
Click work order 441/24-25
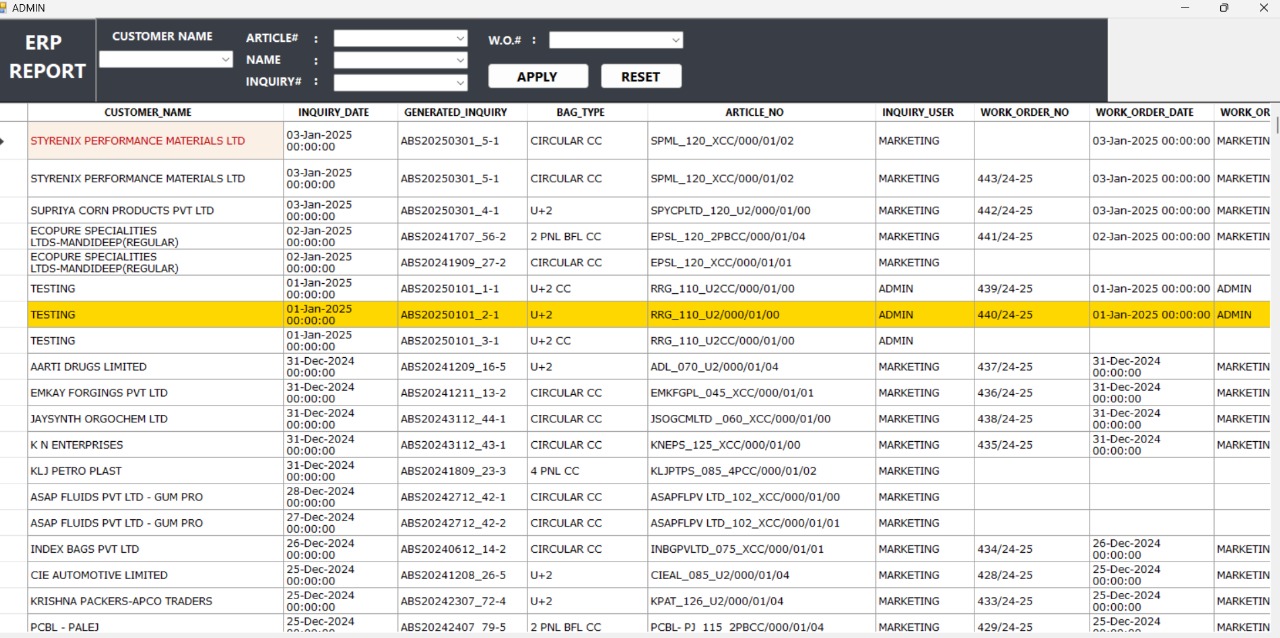pos(1032,237)
